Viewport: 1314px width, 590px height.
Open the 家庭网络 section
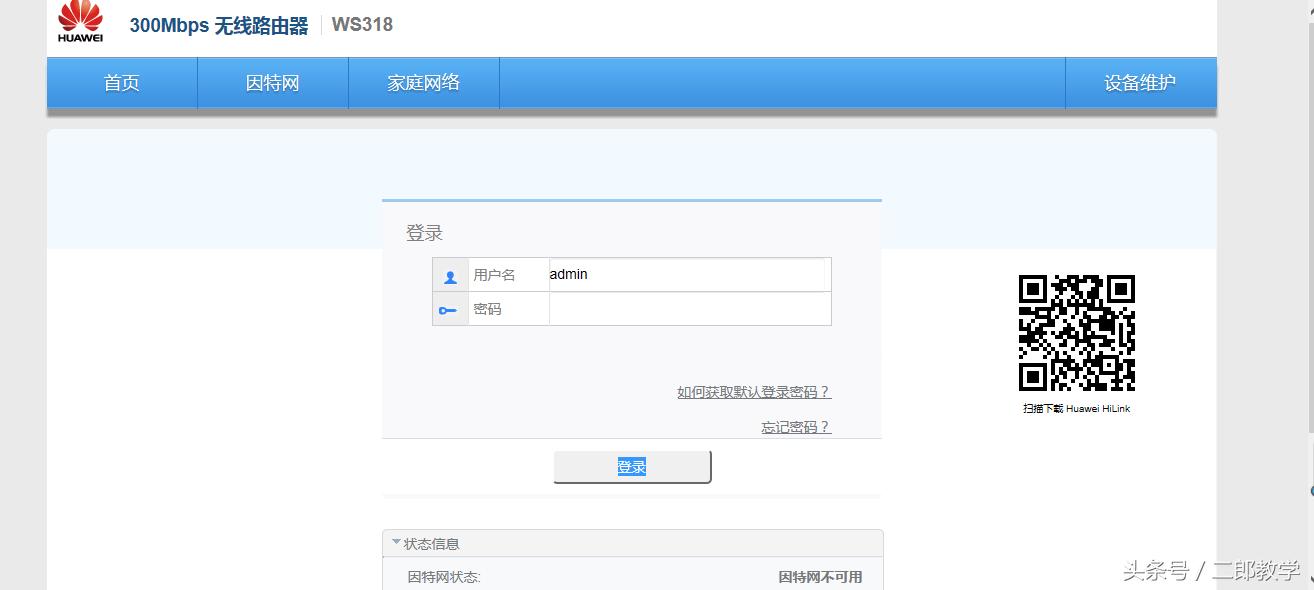[x=423, y=83]
